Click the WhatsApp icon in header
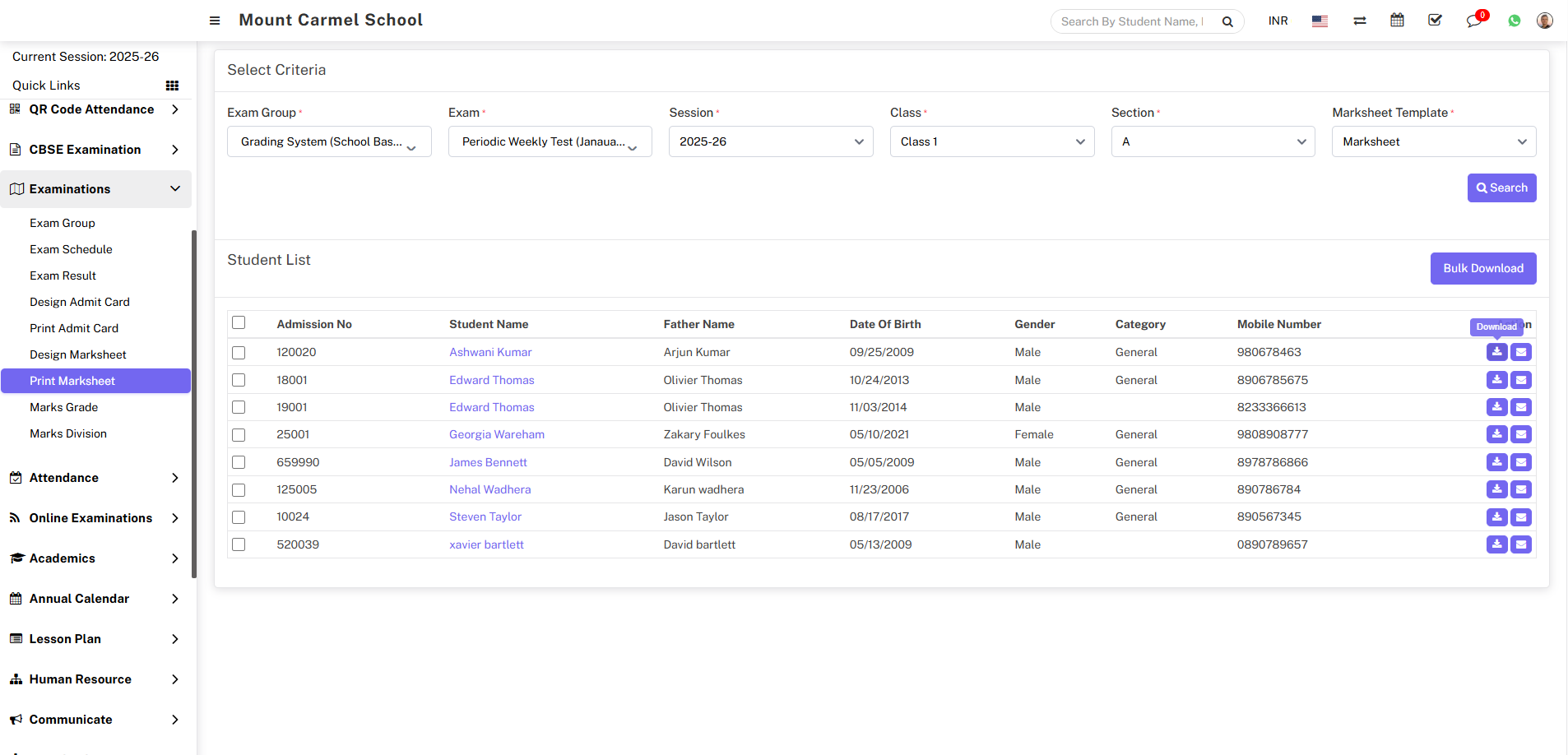 coord(1514,21)
